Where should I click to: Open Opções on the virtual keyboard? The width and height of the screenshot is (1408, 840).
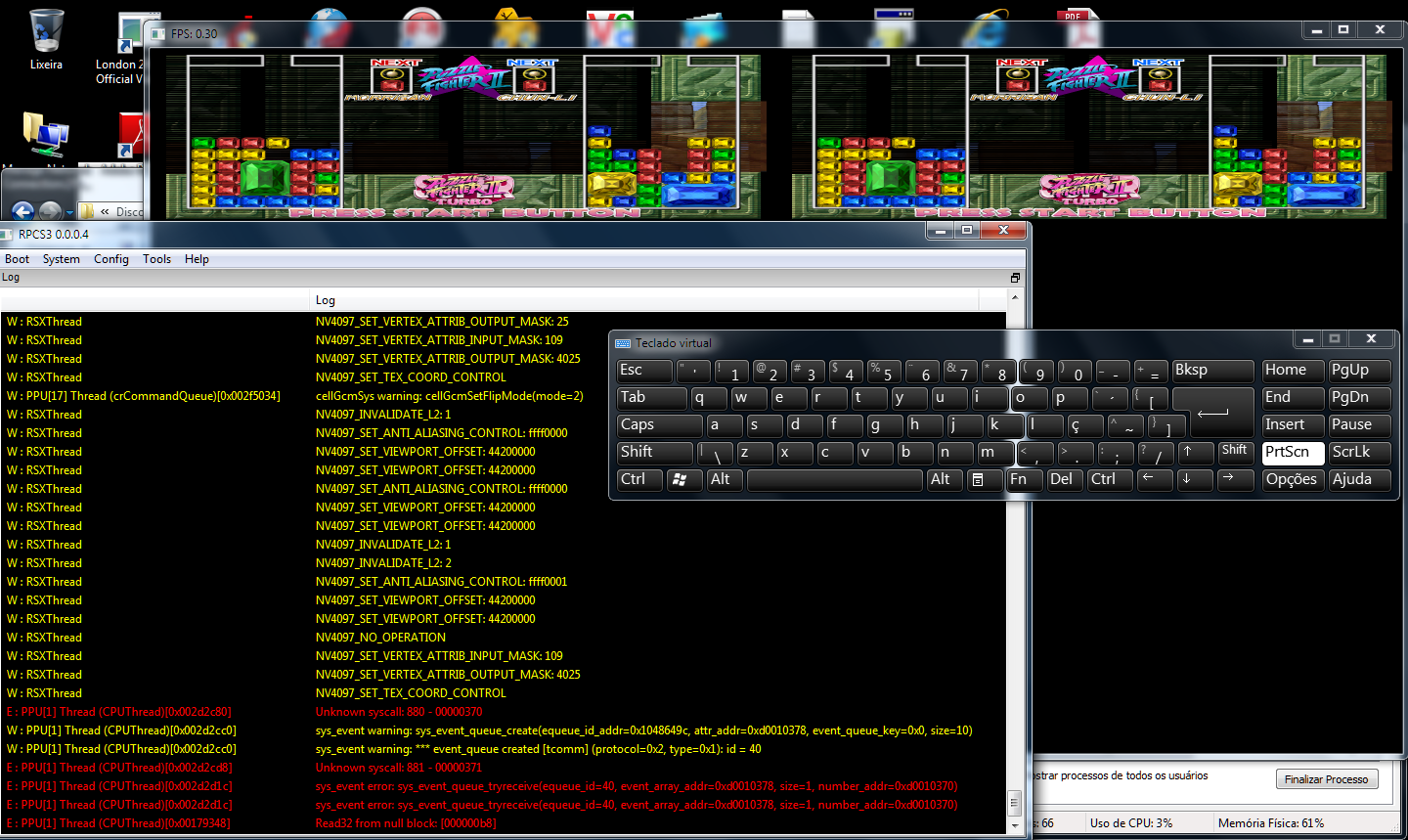1293,480
